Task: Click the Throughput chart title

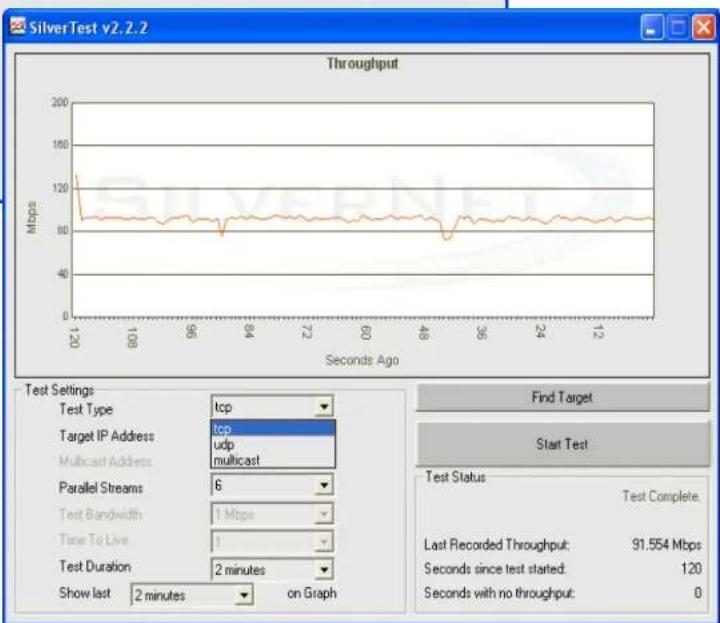Action: [x=362, y=63]
